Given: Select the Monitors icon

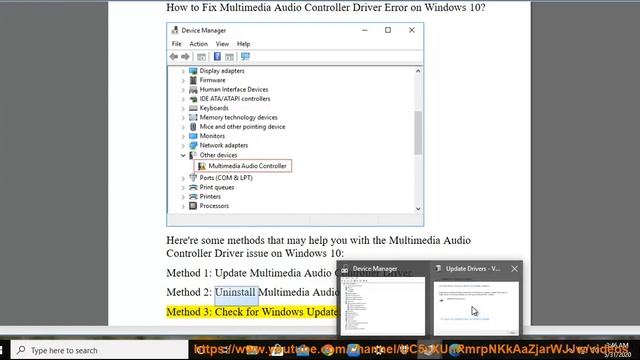Looking at the screenshot, I should 193,136.
